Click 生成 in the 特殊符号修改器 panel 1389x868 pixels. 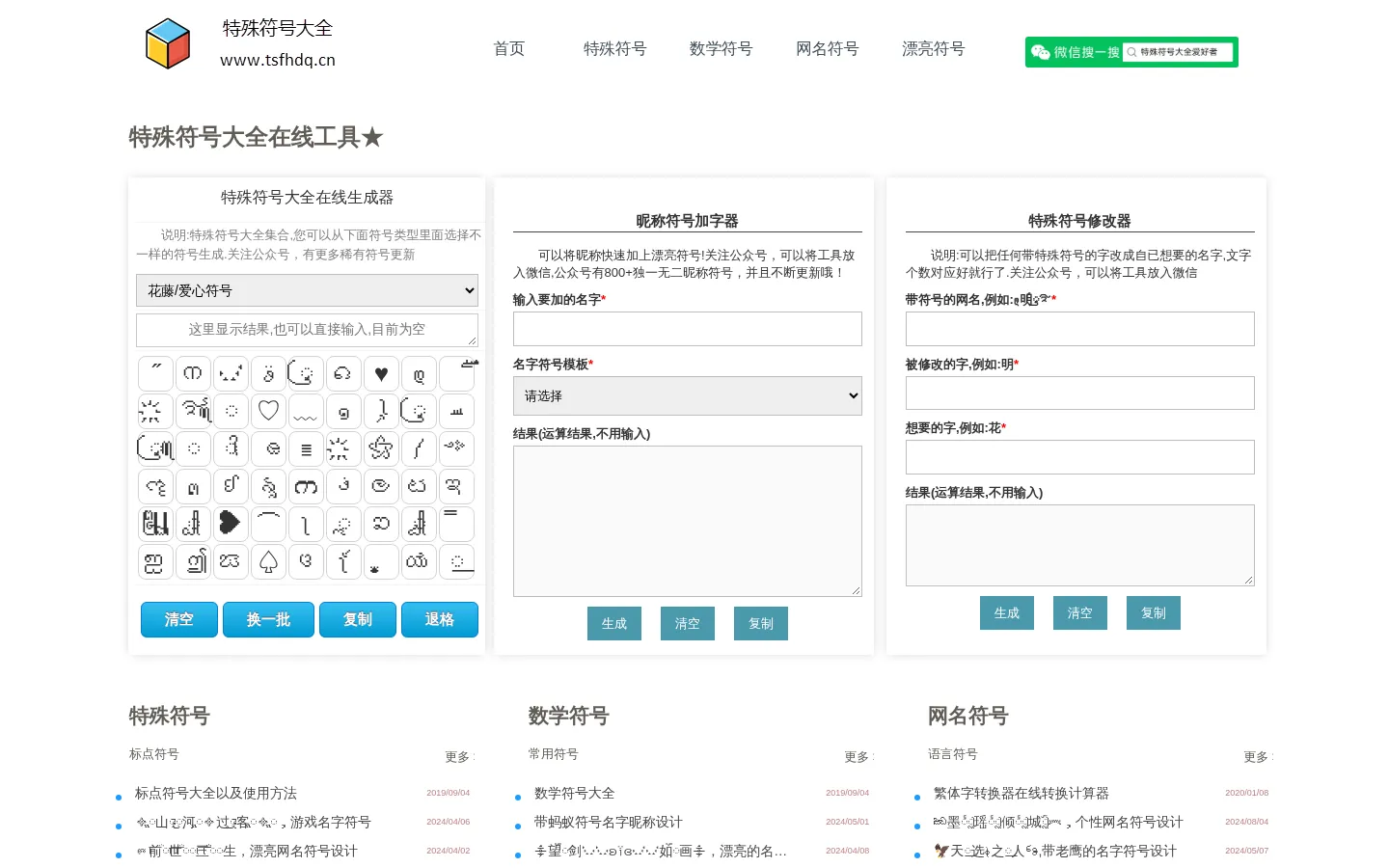[1007, 613]
